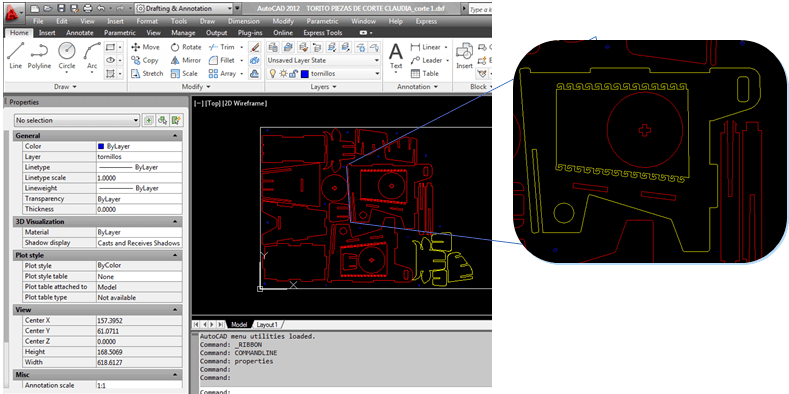This screenshot has width=789, height=394.
Task: Click the Insert block icon
Action: [464, 55]
